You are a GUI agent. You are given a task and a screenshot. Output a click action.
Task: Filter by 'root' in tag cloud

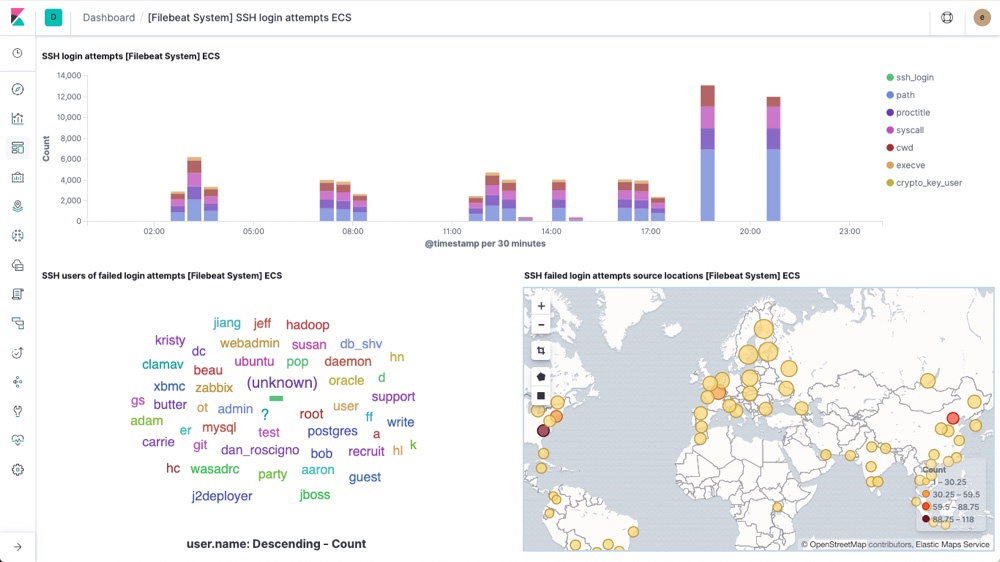coord(311,414)
